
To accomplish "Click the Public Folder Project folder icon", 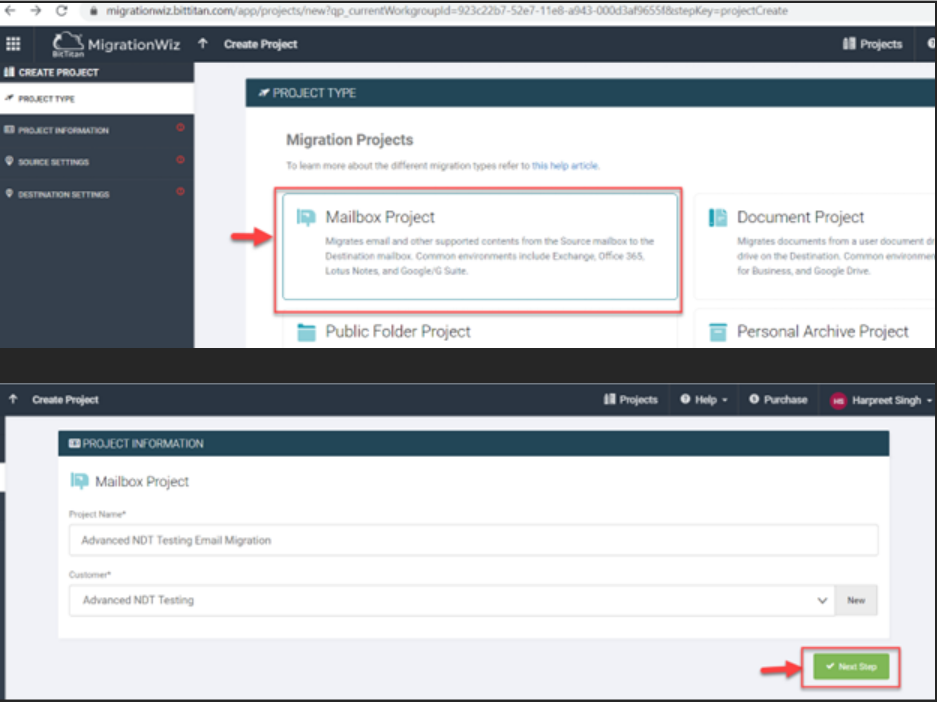I will [306, 332].
